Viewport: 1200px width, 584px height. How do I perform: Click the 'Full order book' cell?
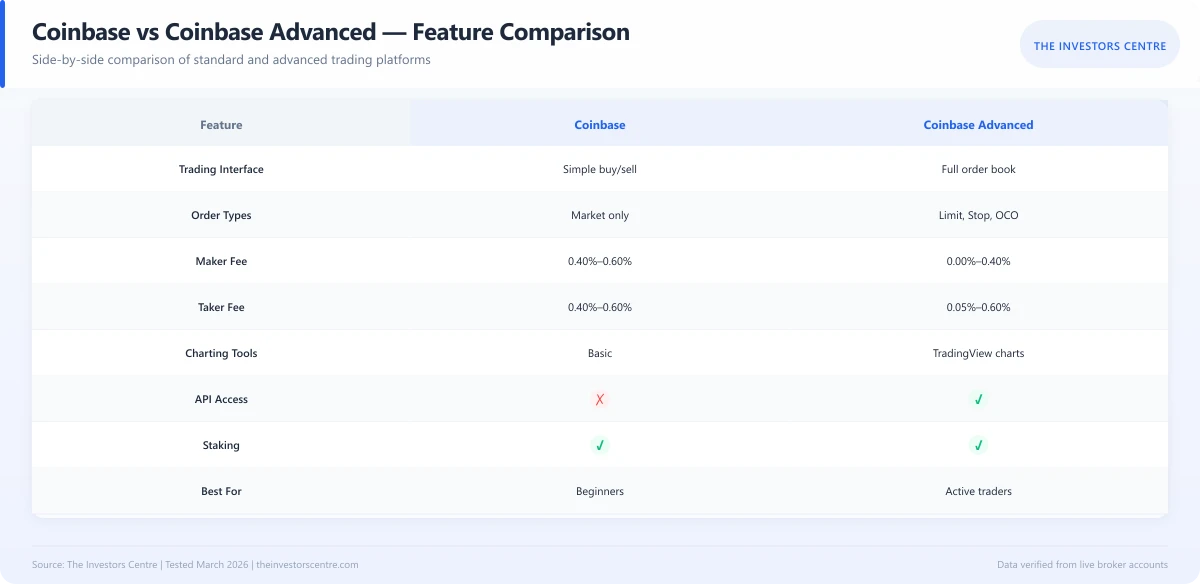point(978,169)
